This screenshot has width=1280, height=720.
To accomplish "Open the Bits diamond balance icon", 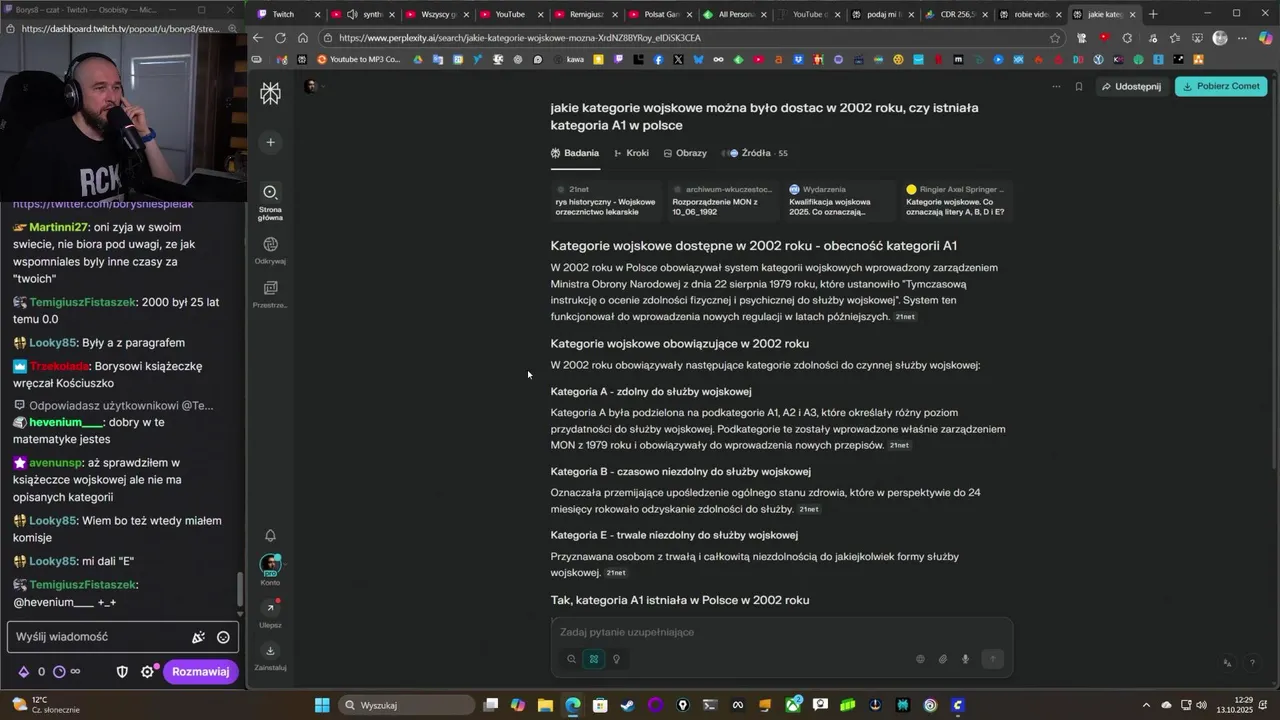I will [24, 672].
